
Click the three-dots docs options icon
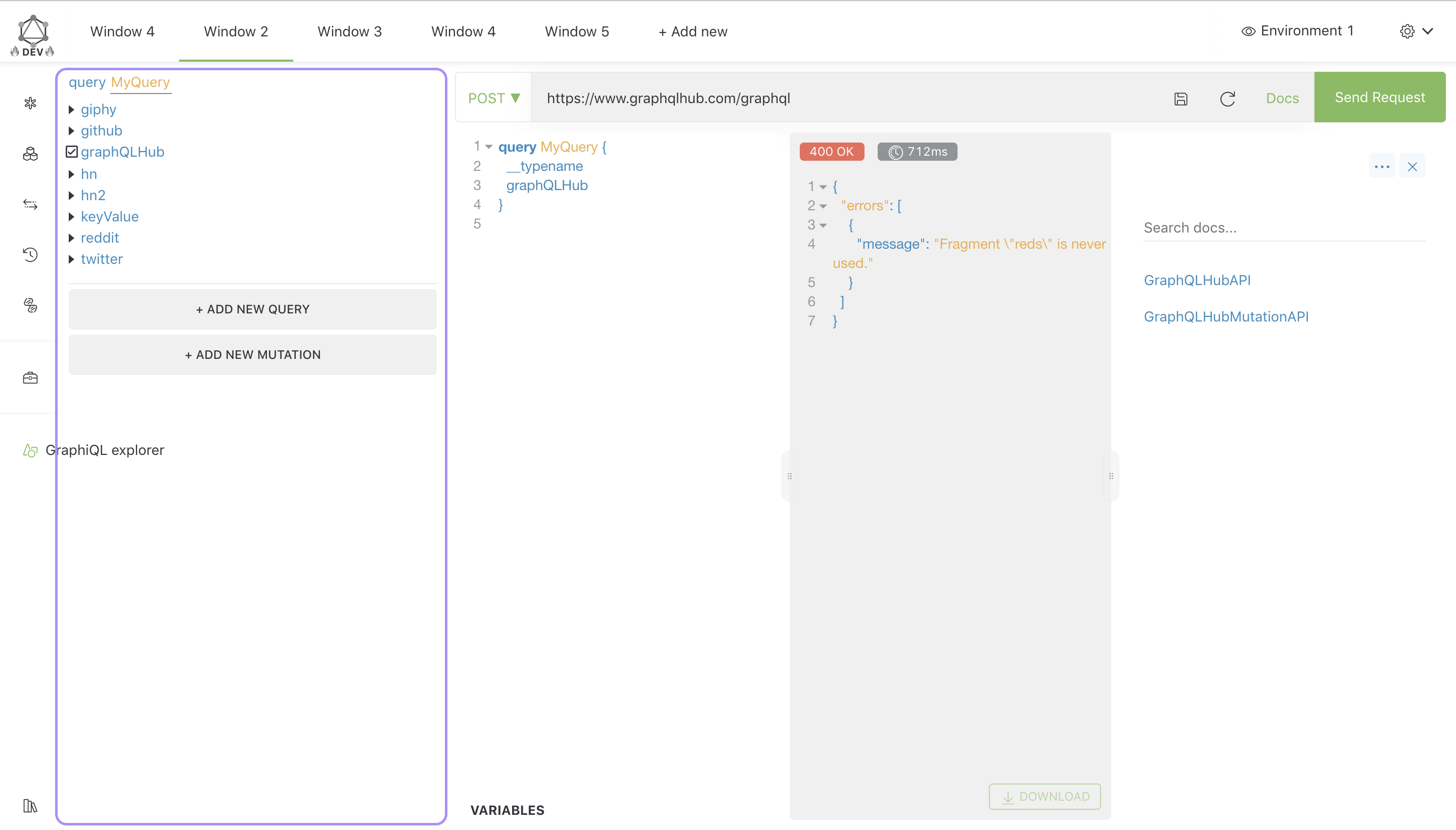point(1381,166)
